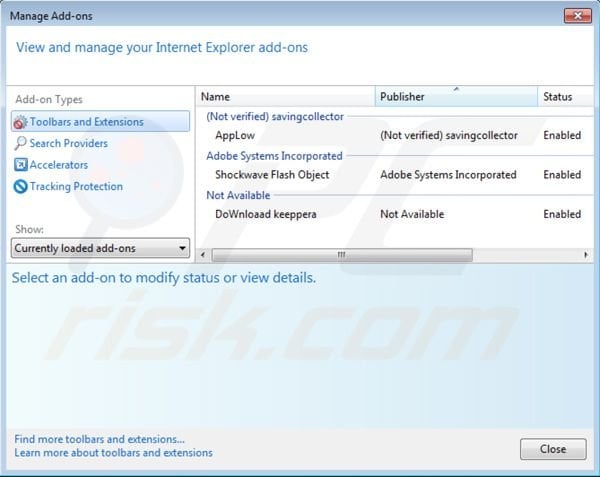This screenshot has height=477, width=600.
Task: Sort list by Status column header
Action: [566, 96]
